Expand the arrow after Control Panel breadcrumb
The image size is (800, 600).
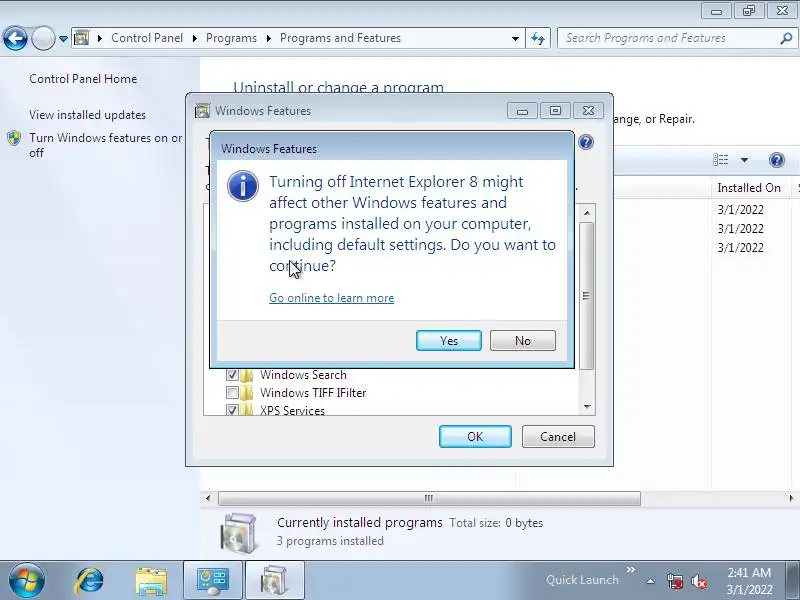(x=194, y=38)
